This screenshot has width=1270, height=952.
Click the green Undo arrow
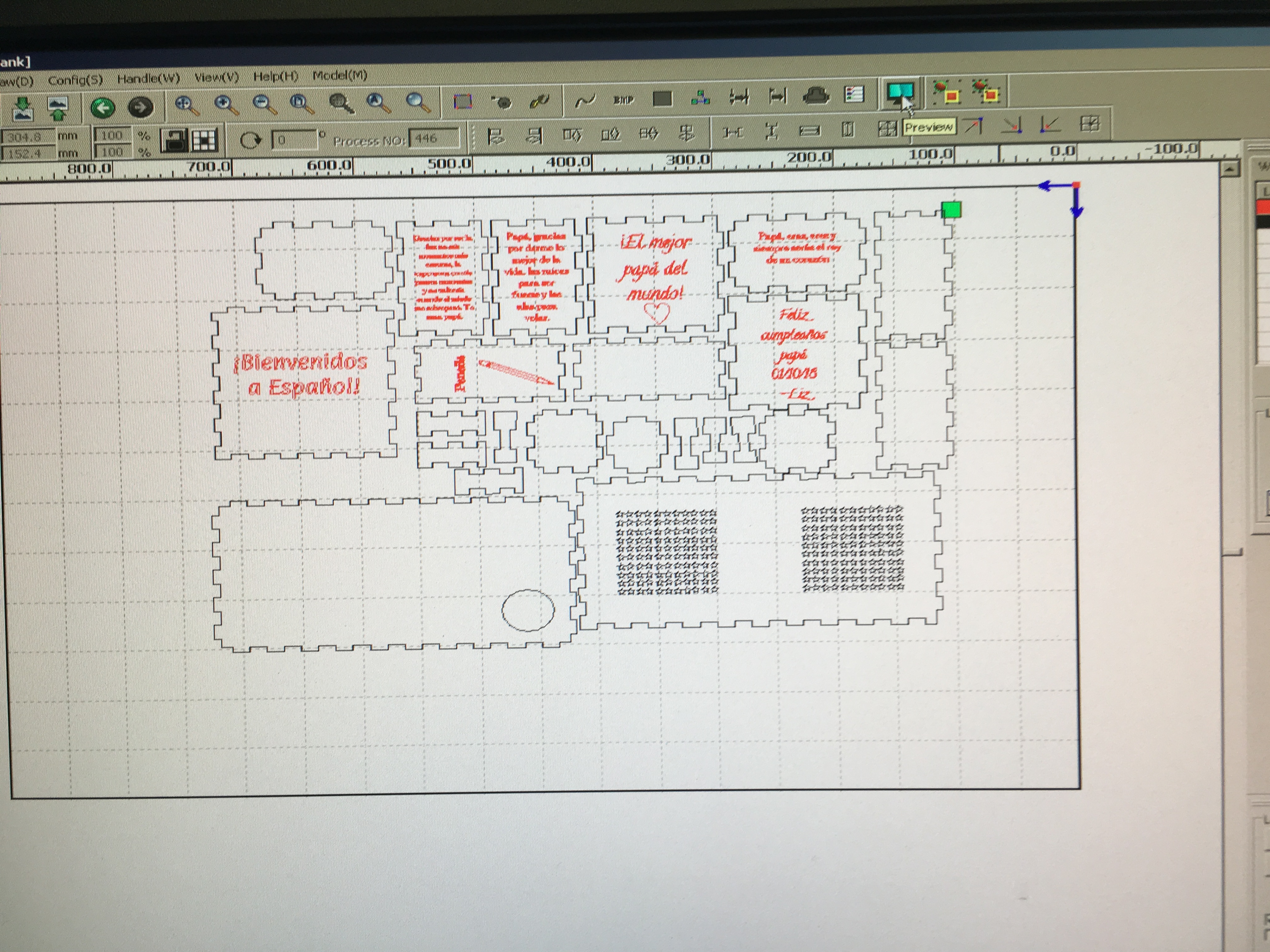[x=103, y=107]
